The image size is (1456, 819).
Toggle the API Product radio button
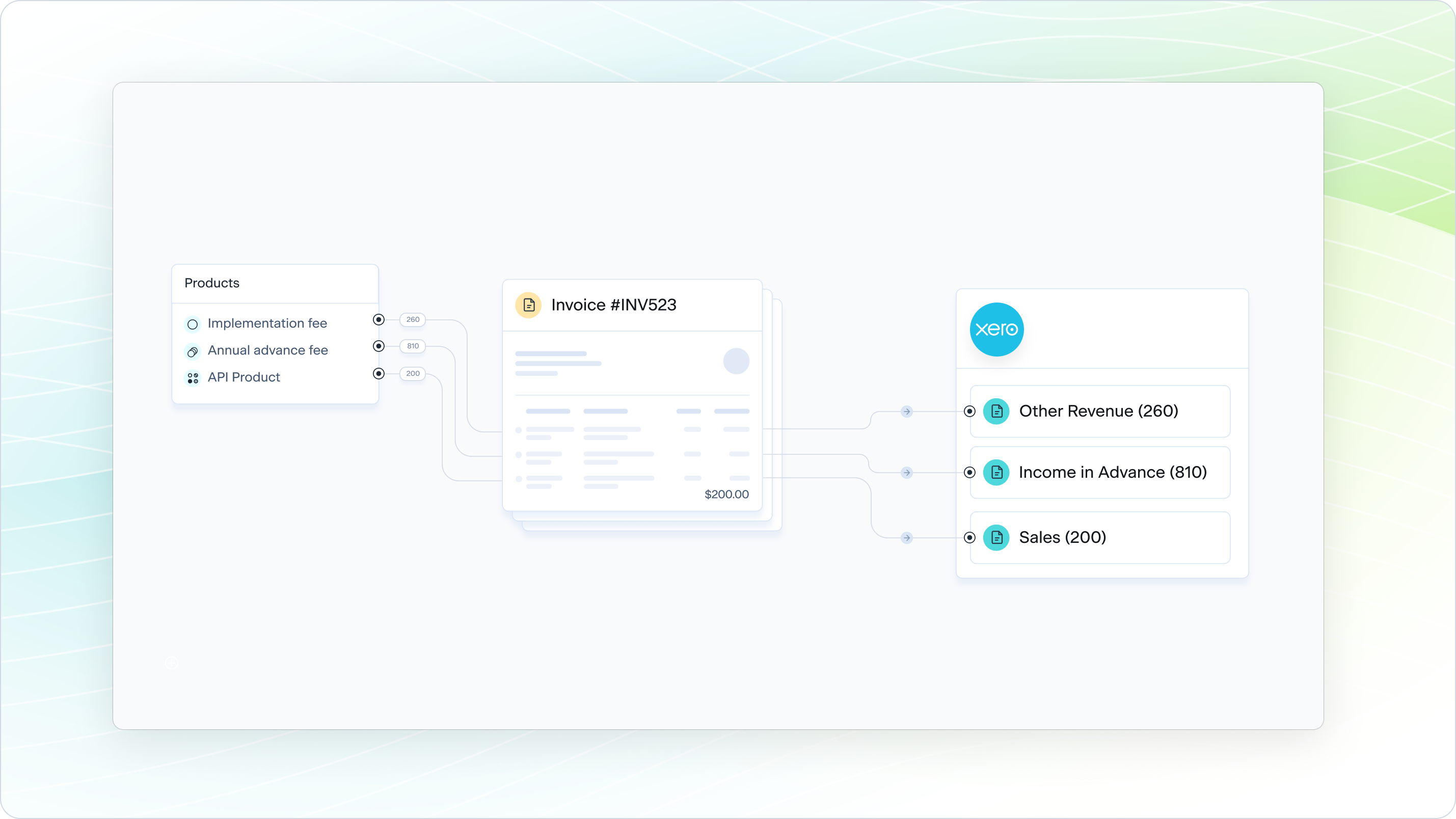[x=378, y=374]
